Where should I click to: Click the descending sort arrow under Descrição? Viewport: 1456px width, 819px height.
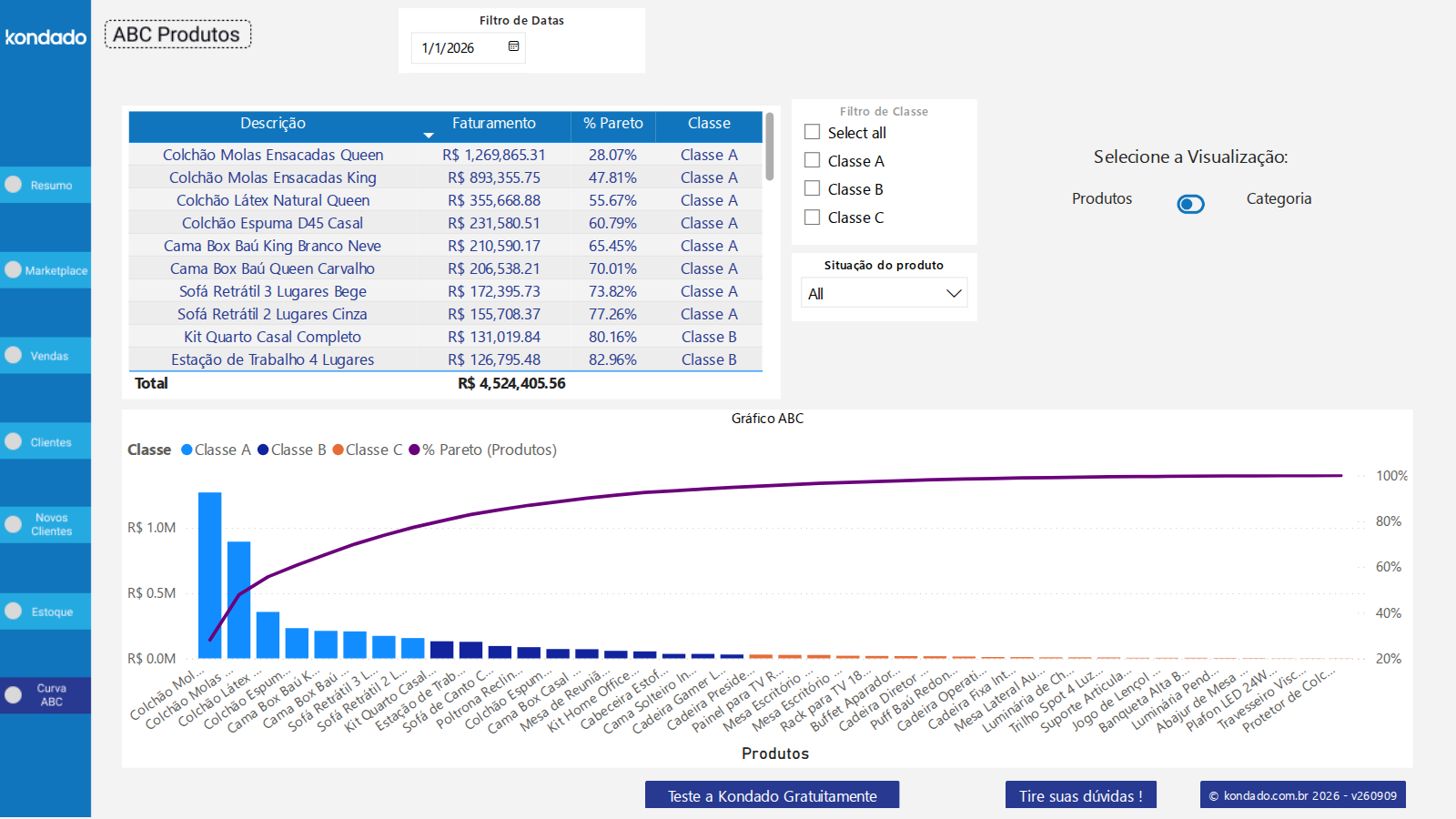[x=429, y=136]
